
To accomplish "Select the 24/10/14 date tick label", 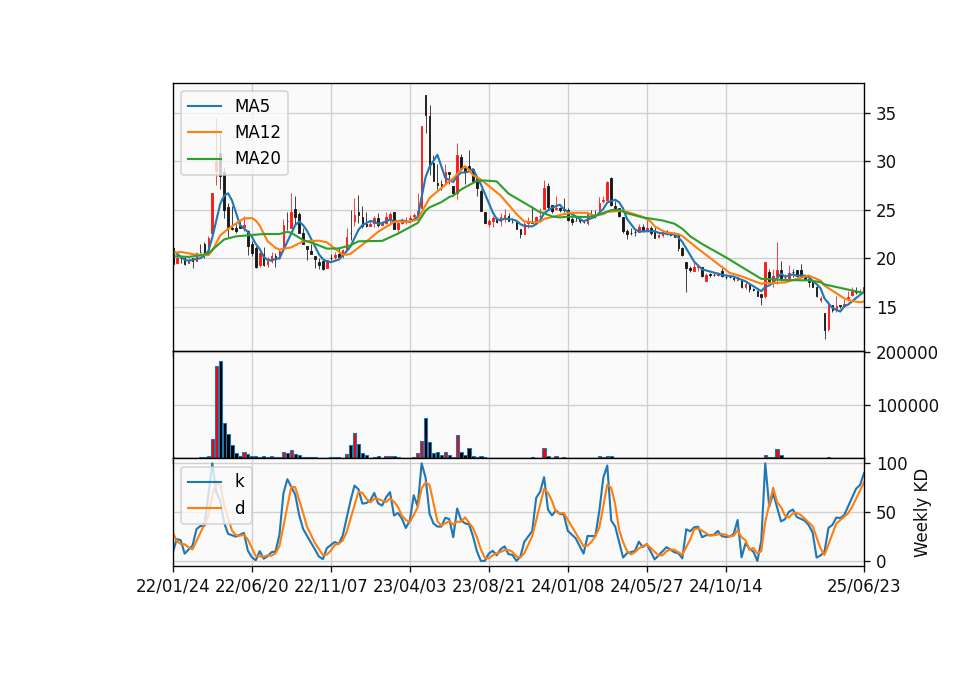I will (x=726, y=586).
